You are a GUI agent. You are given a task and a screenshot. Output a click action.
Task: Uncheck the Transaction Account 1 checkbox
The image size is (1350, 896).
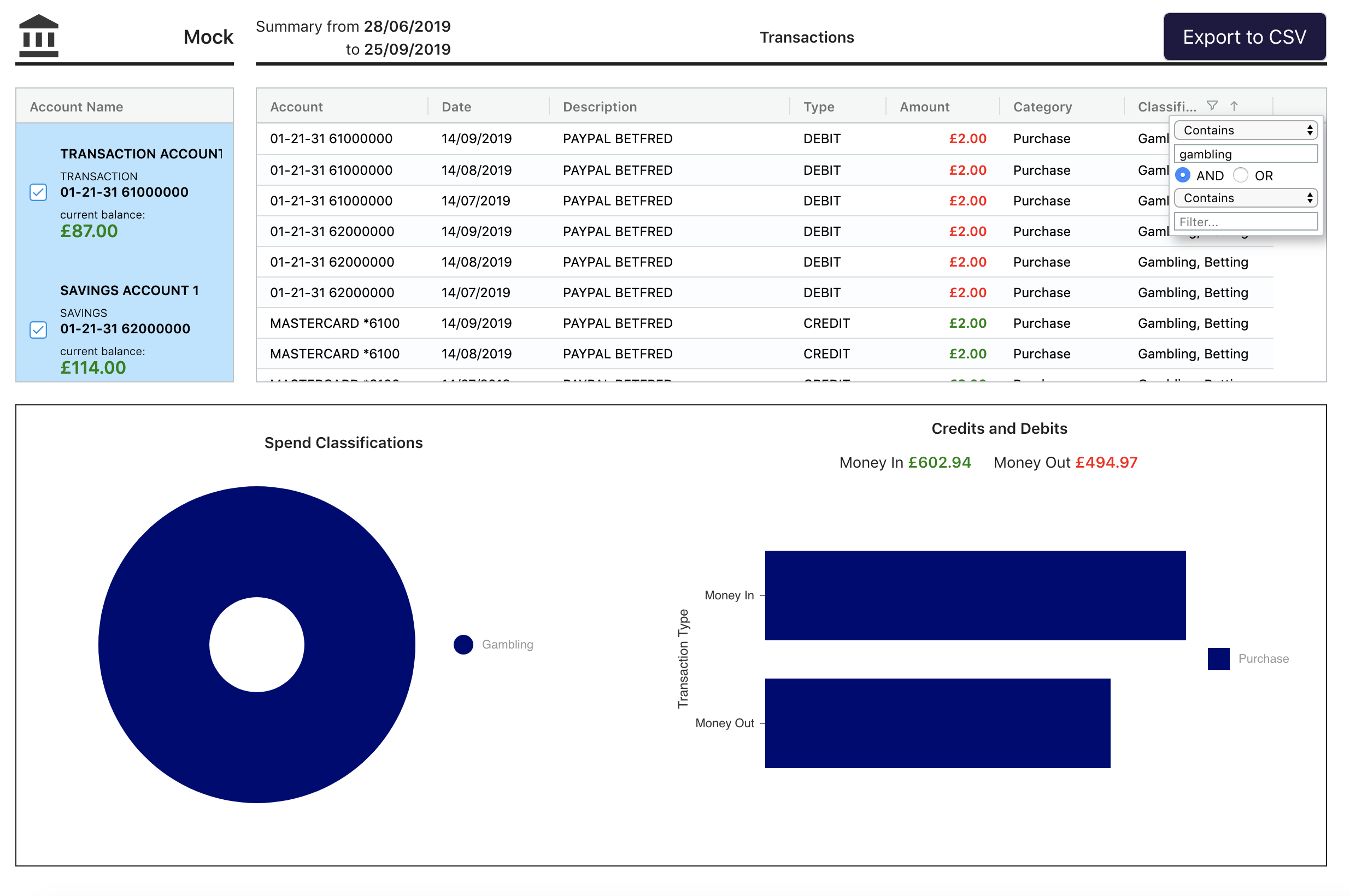38,192
